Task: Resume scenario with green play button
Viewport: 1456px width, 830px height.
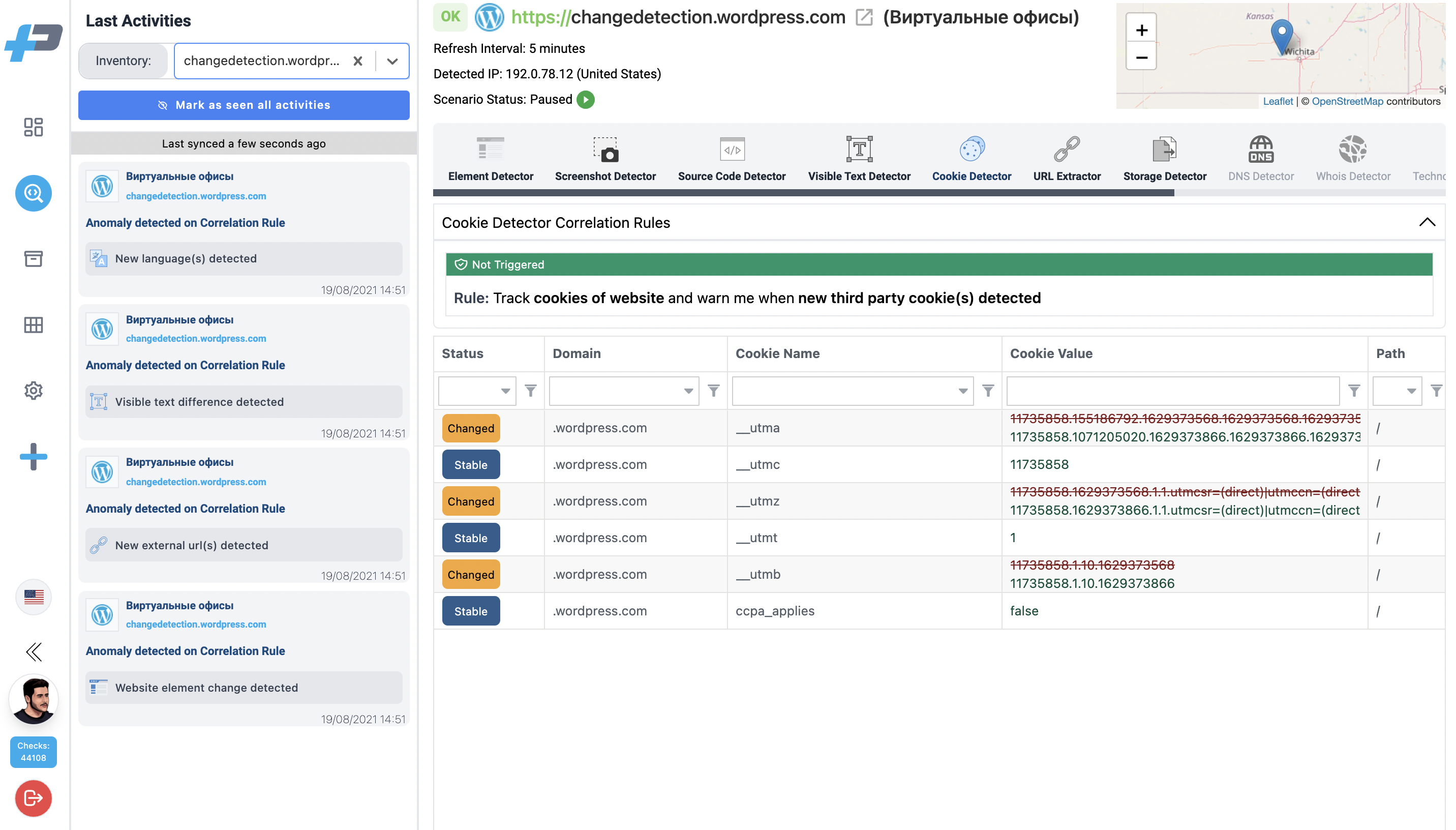Action: (x=585, y=99)
